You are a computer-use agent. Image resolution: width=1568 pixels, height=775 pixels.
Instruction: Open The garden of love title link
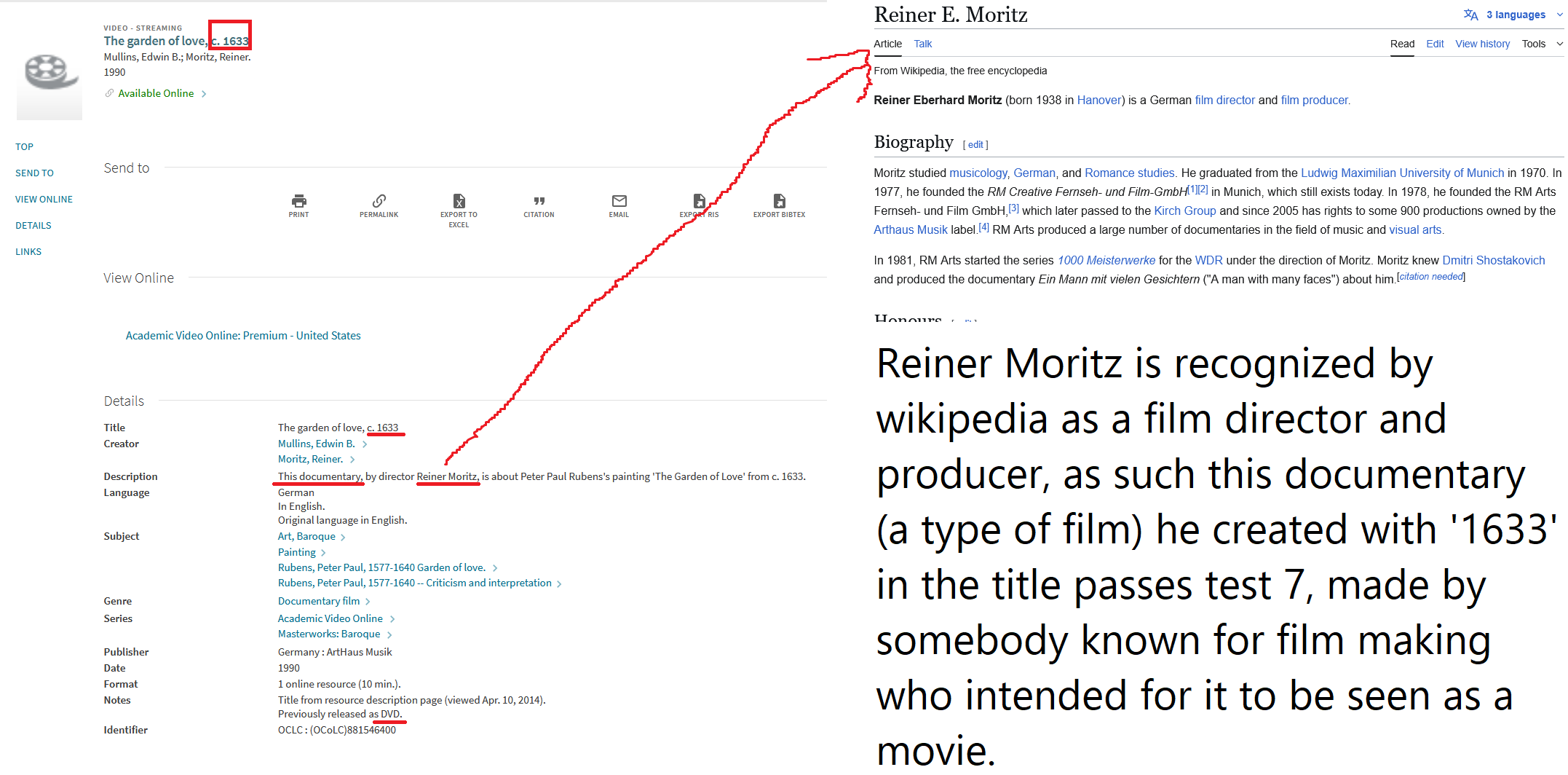[x=176, y=41]
